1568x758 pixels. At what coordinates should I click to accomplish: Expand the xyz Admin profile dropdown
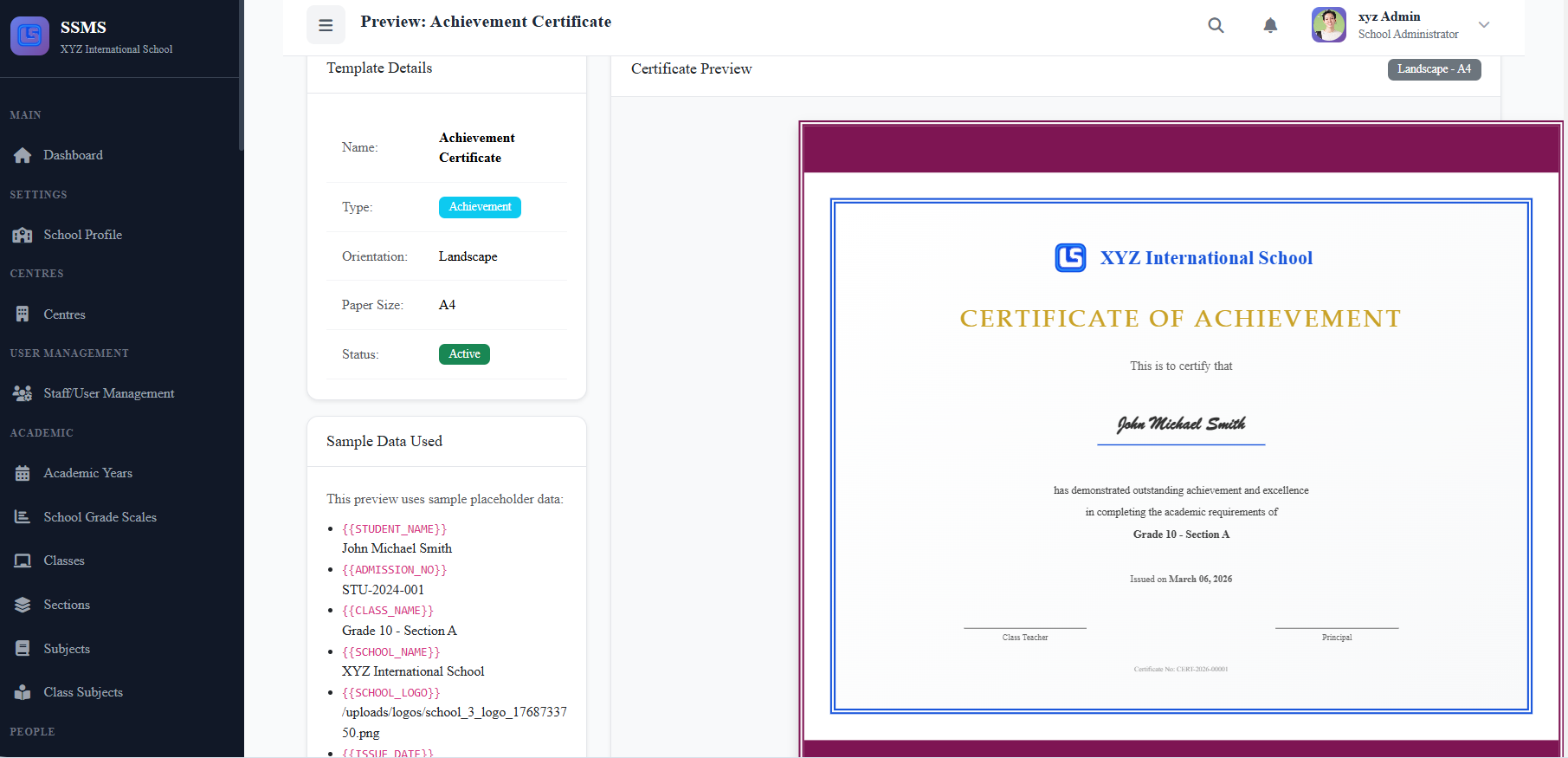[x=1483, y=25]
